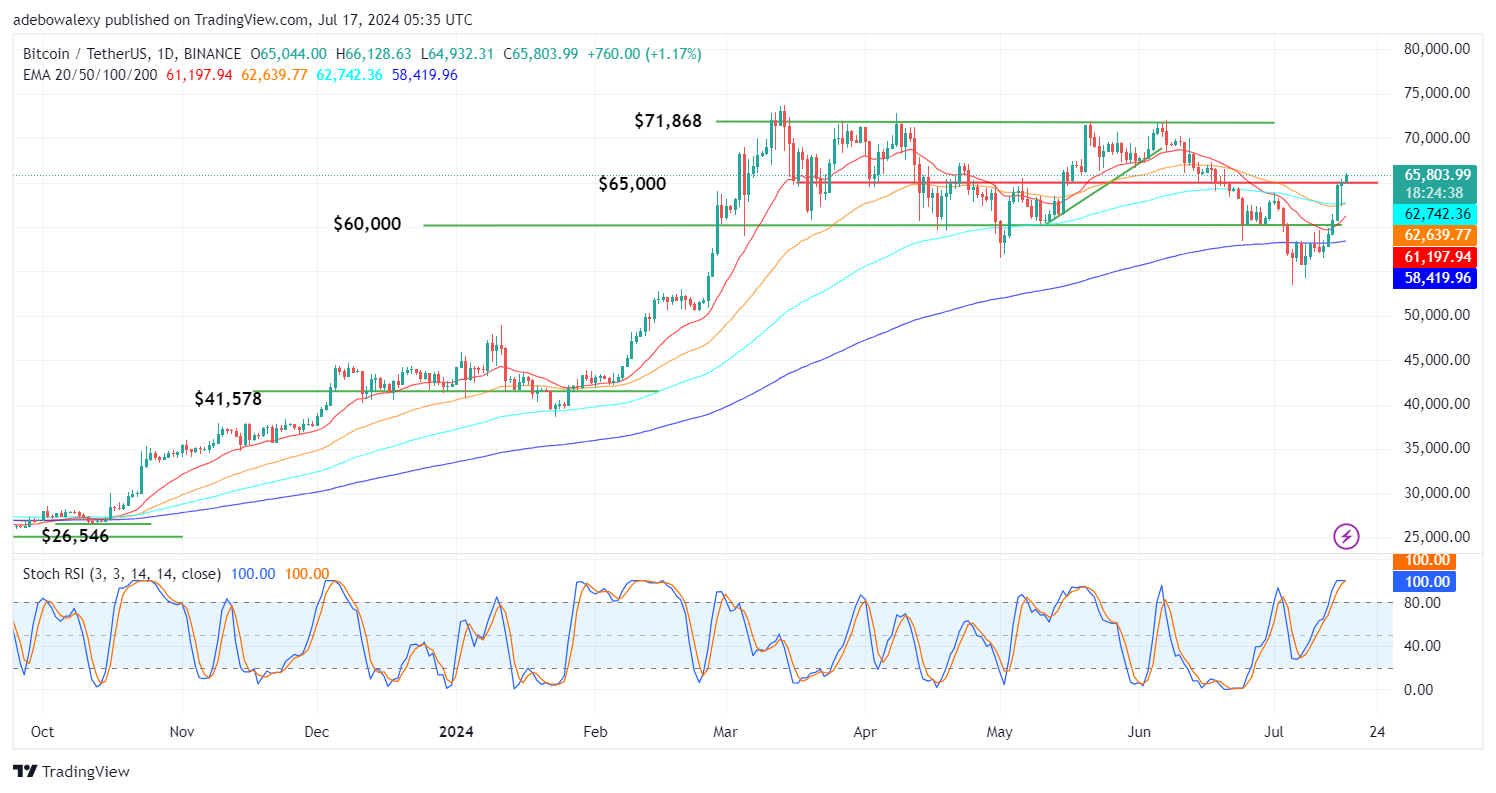Click the current price label 65,803.99
This screenshot has width=1496, height=793.
point(1435,173)
